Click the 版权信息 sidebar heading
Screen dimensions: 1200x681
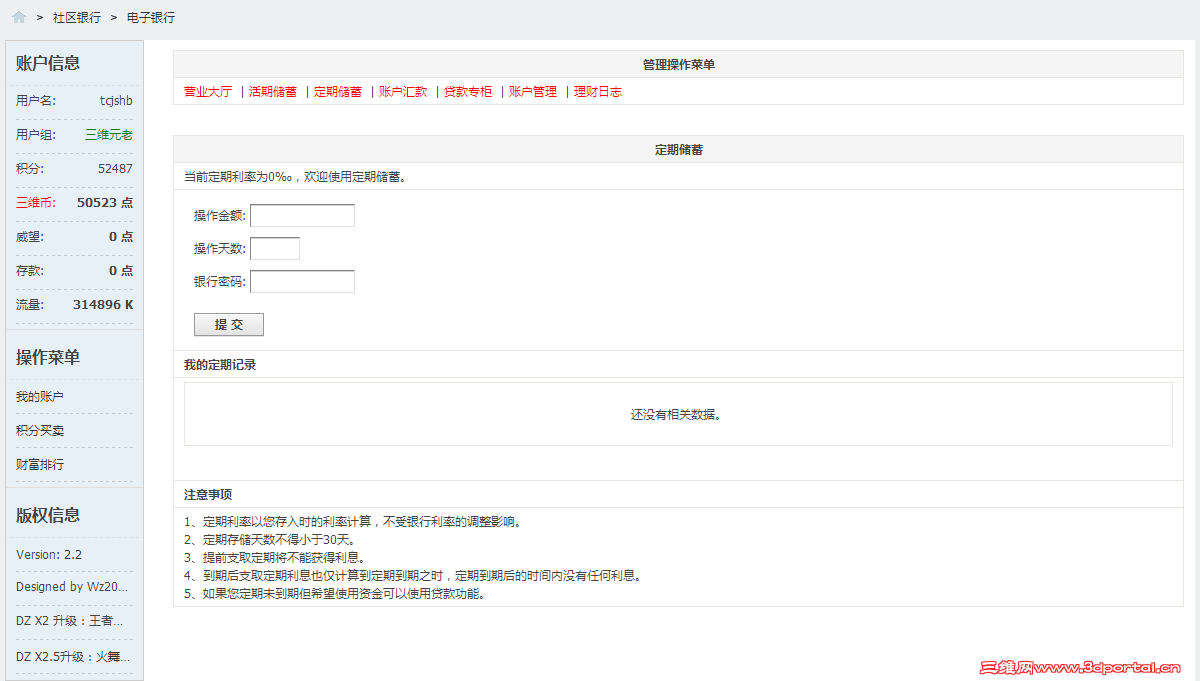(48, 515)
